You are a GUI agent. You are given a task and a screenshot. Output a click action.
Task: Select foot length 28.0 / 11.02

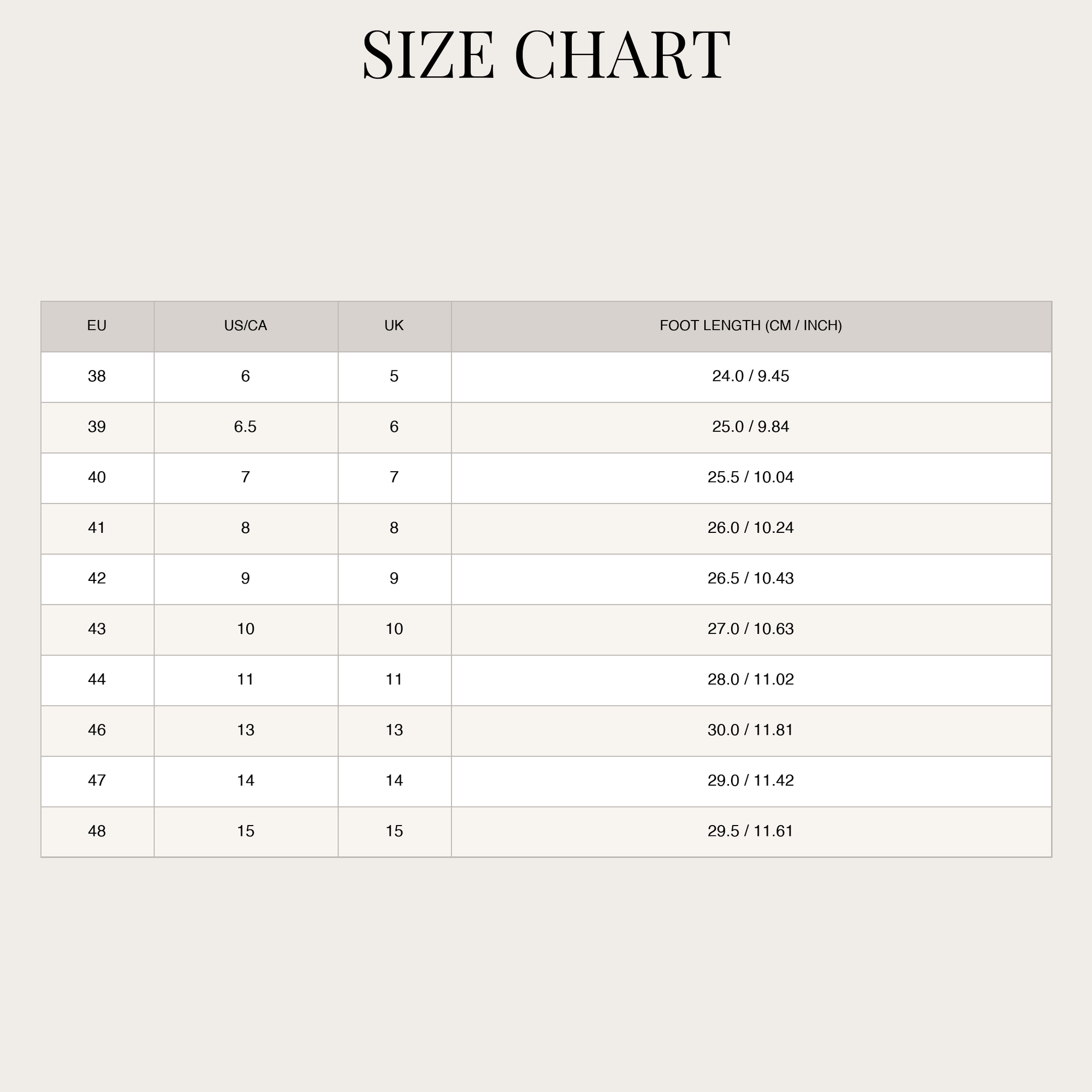pyautogui.click(x=751, y=680)
